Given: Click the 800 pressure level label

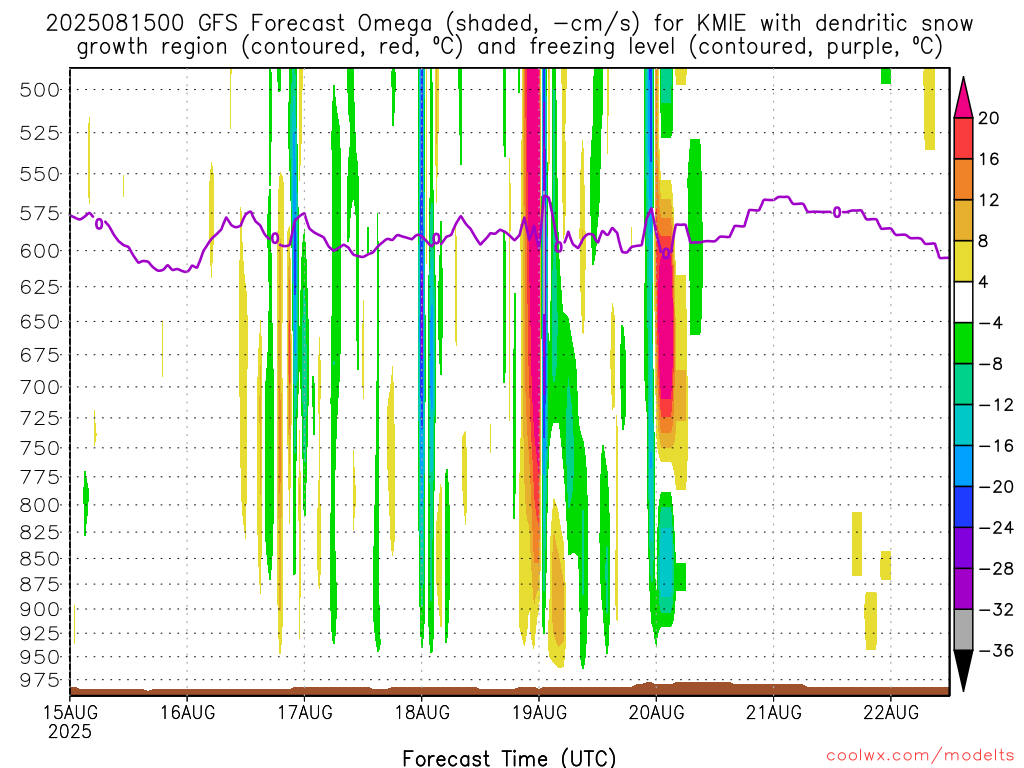Looking at the screenshot, I should click(40, 505).
